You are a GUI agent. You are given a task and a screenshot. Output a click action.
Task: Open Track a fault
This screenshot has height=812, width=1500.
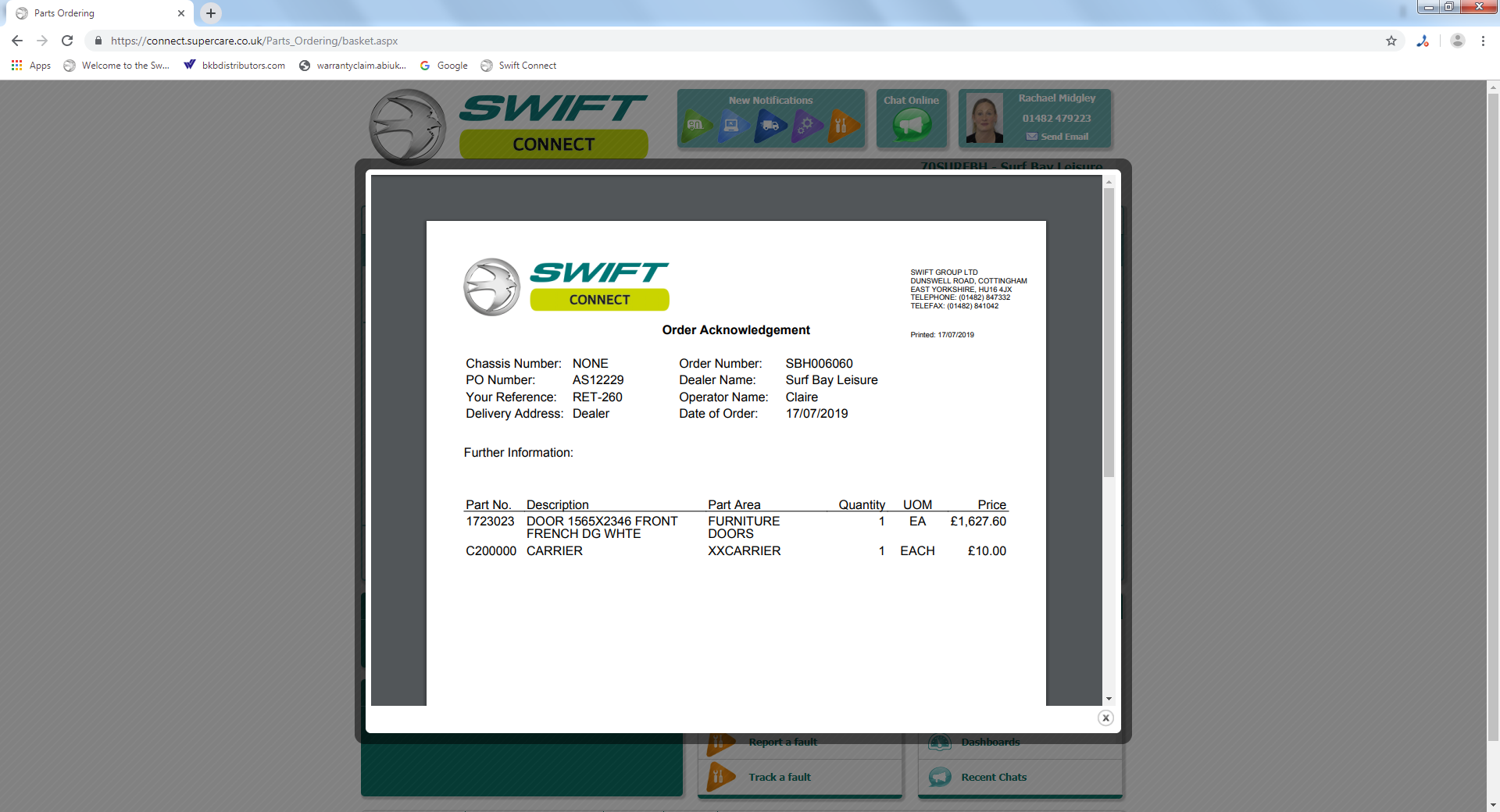780,777
